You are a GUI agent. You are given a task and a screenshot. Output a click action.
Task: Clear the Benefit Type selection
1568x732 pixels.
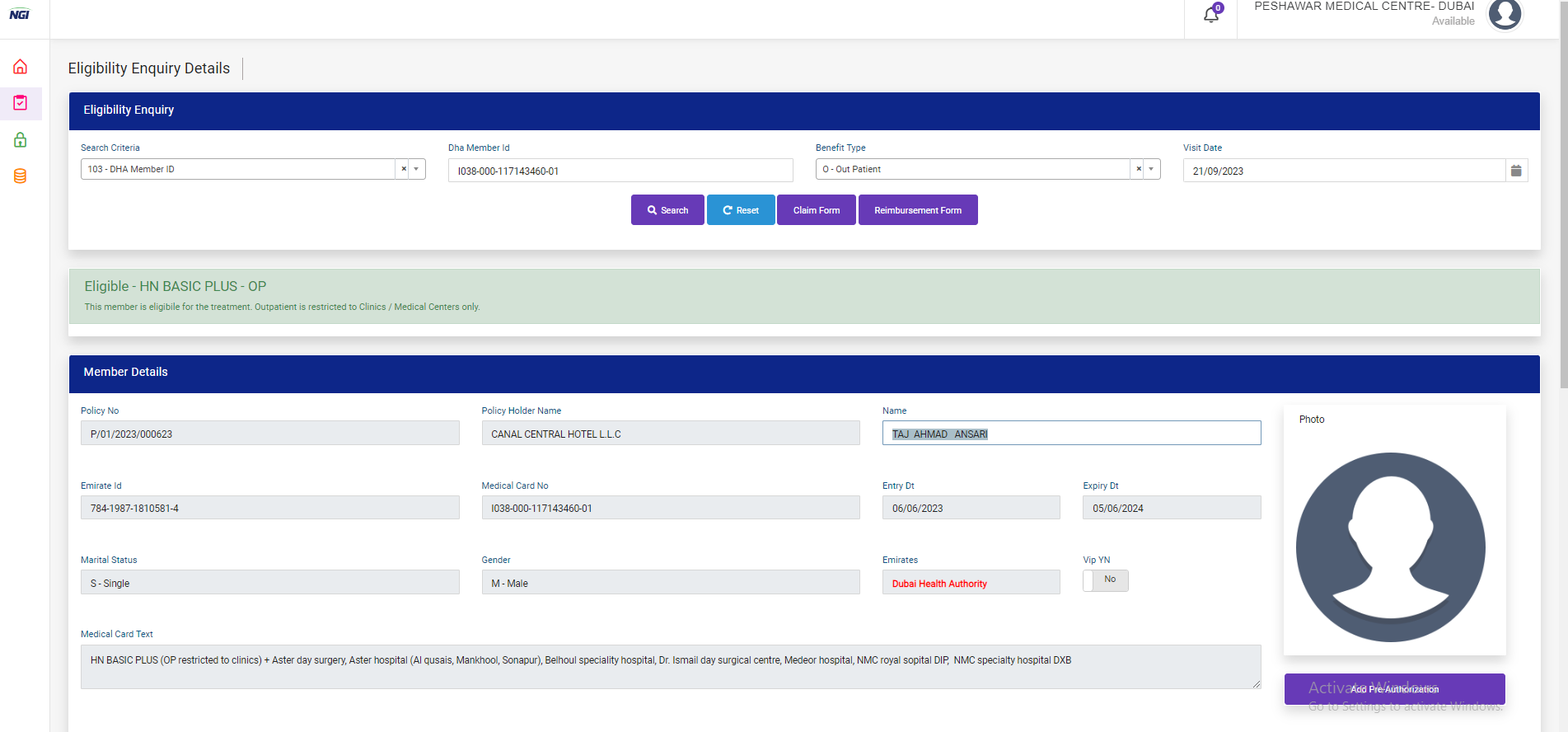click(x=1139, y=169)
